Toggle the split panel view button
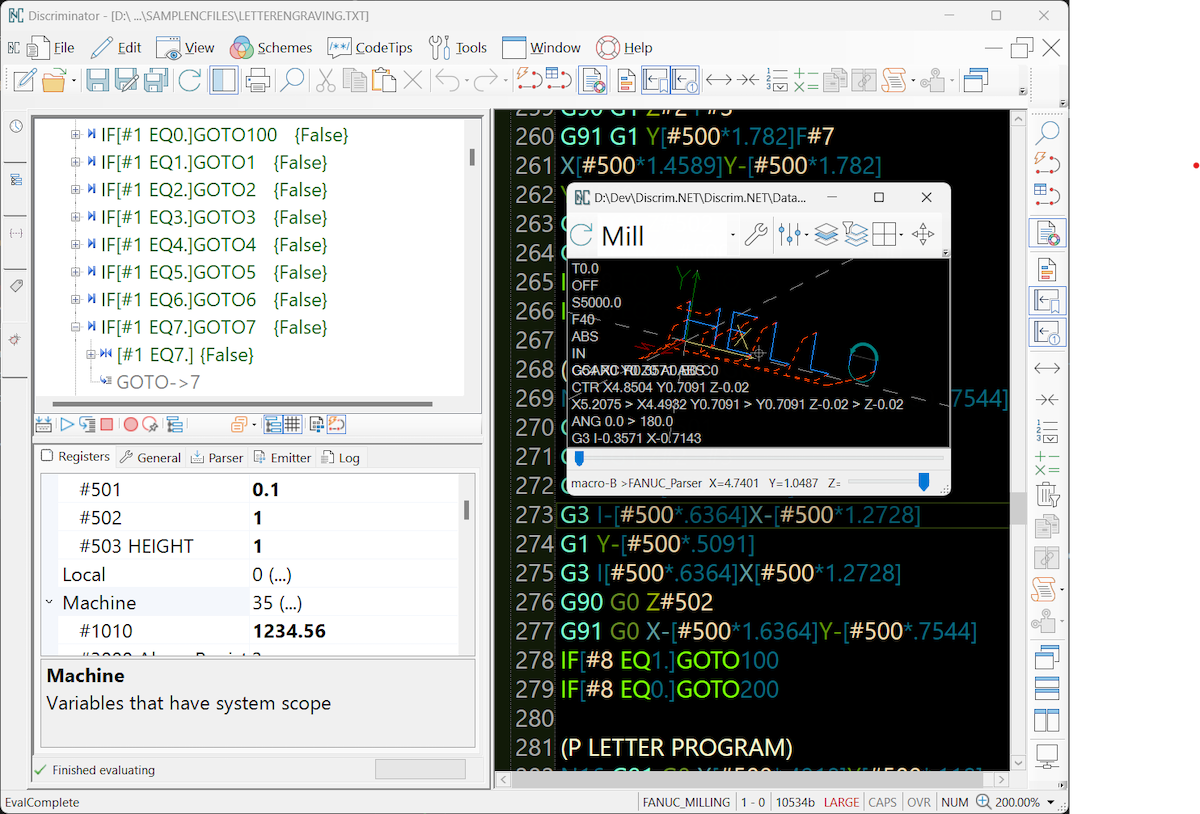Viewport: 1200px width, 814px height. (x=223, y=80)
